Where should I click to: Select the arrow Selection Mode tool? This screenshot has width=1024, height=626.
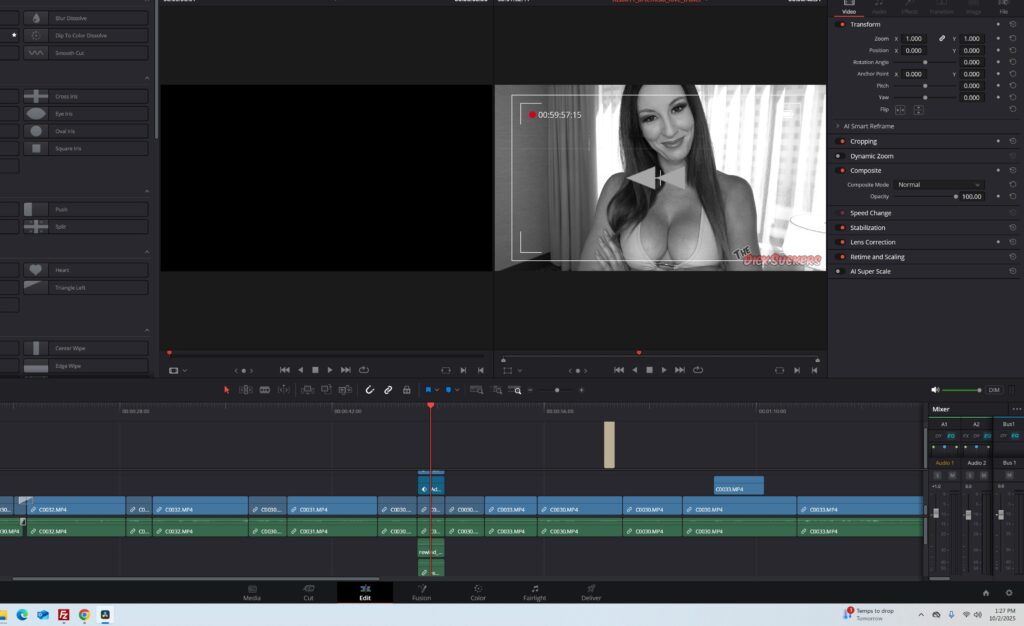(x=227, y=390)
